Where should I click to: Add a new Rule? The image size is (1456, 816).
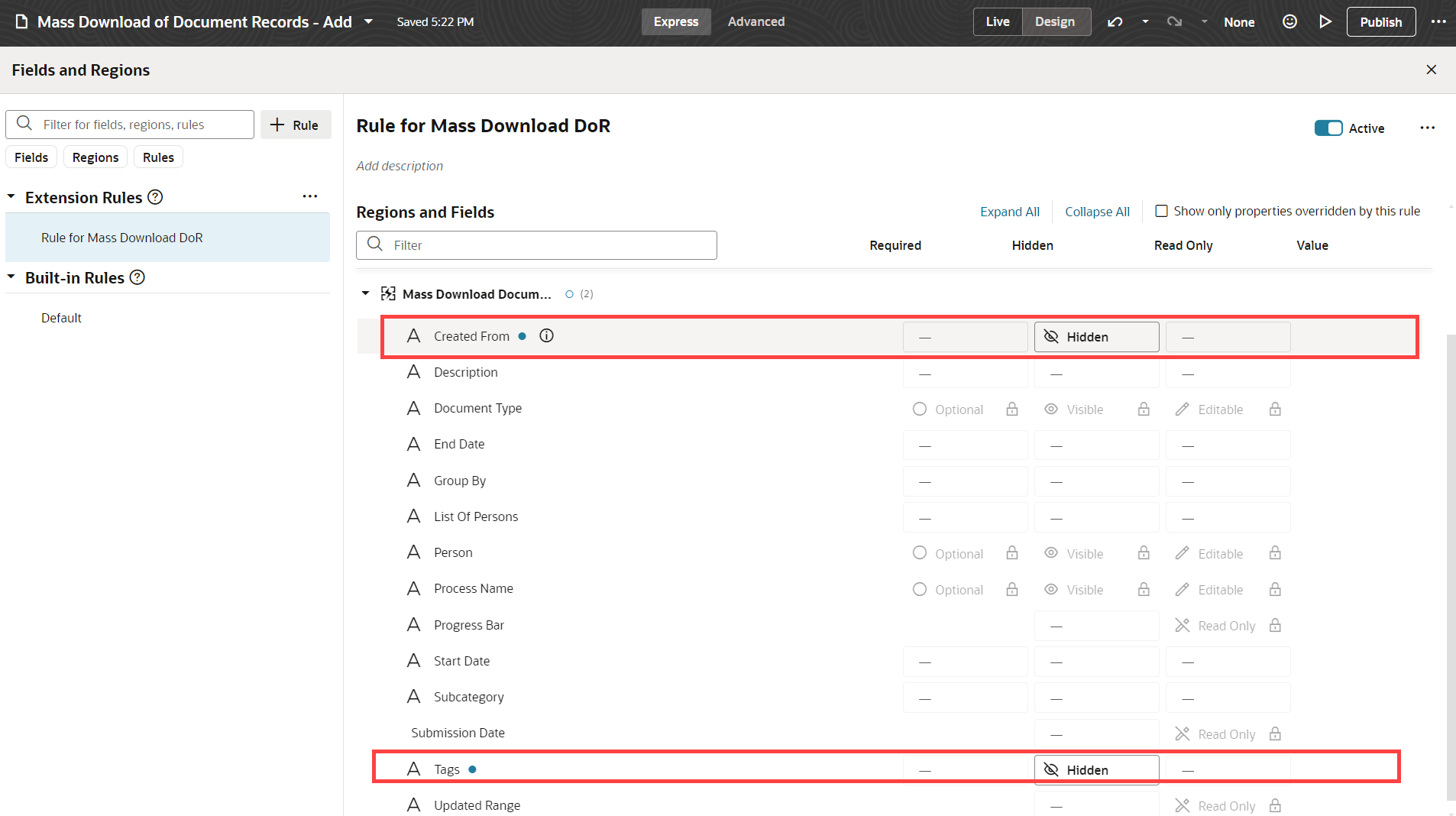click(296, 125)
